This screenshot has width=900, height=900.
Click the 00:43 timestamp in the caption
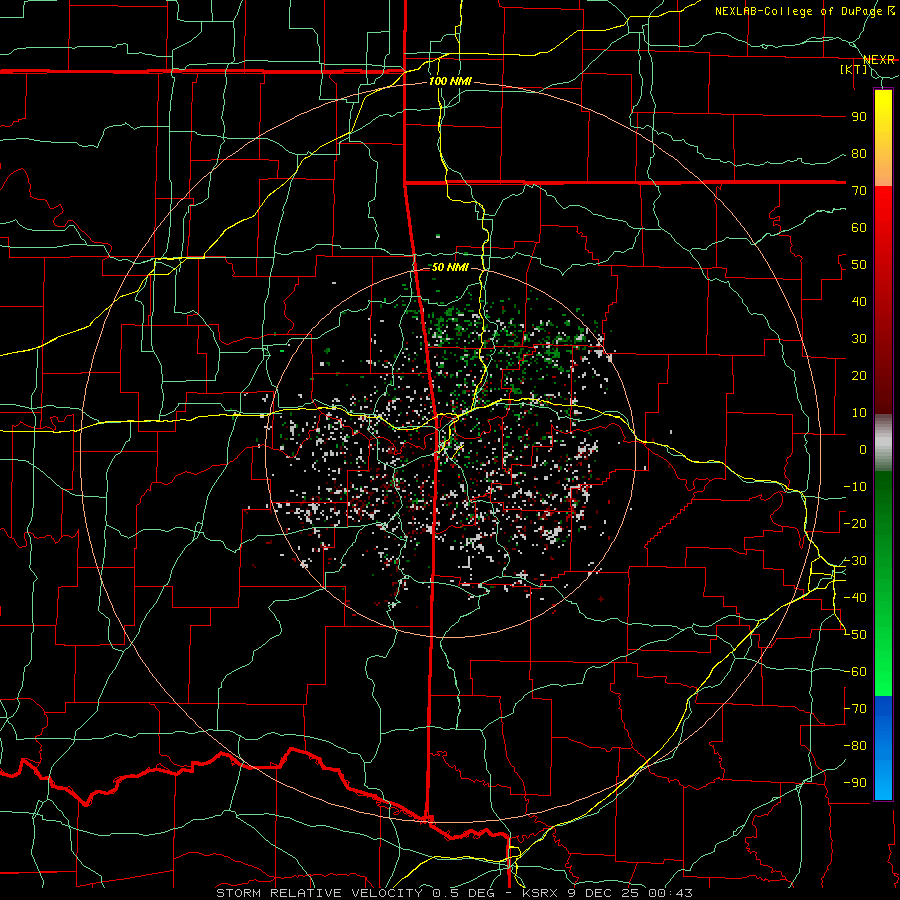click(669, 893)
